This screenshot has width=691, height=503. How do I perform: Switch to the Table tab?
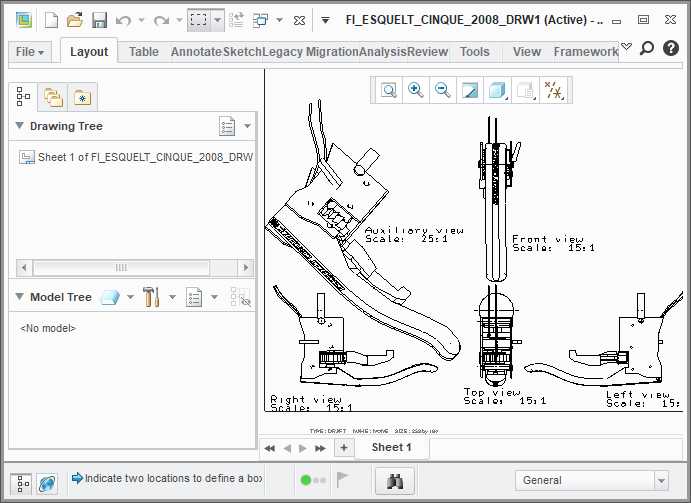[144, 52]
